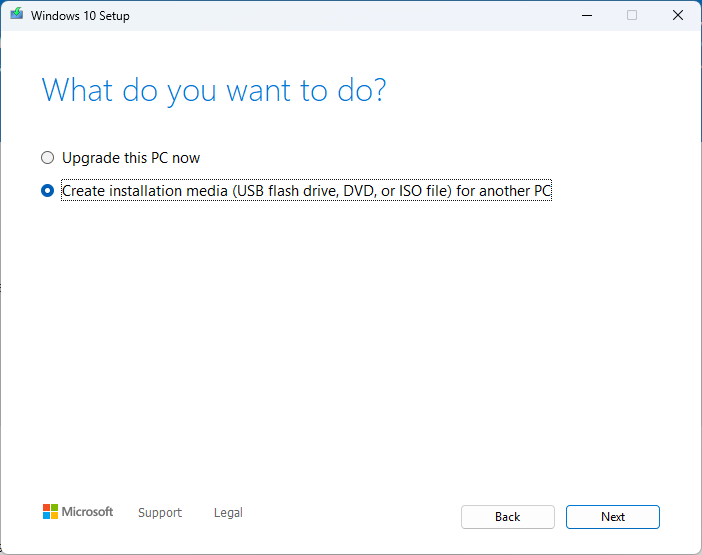Click the "Create installation media" option label text
The image size is (702, 555).
point(306,191)
